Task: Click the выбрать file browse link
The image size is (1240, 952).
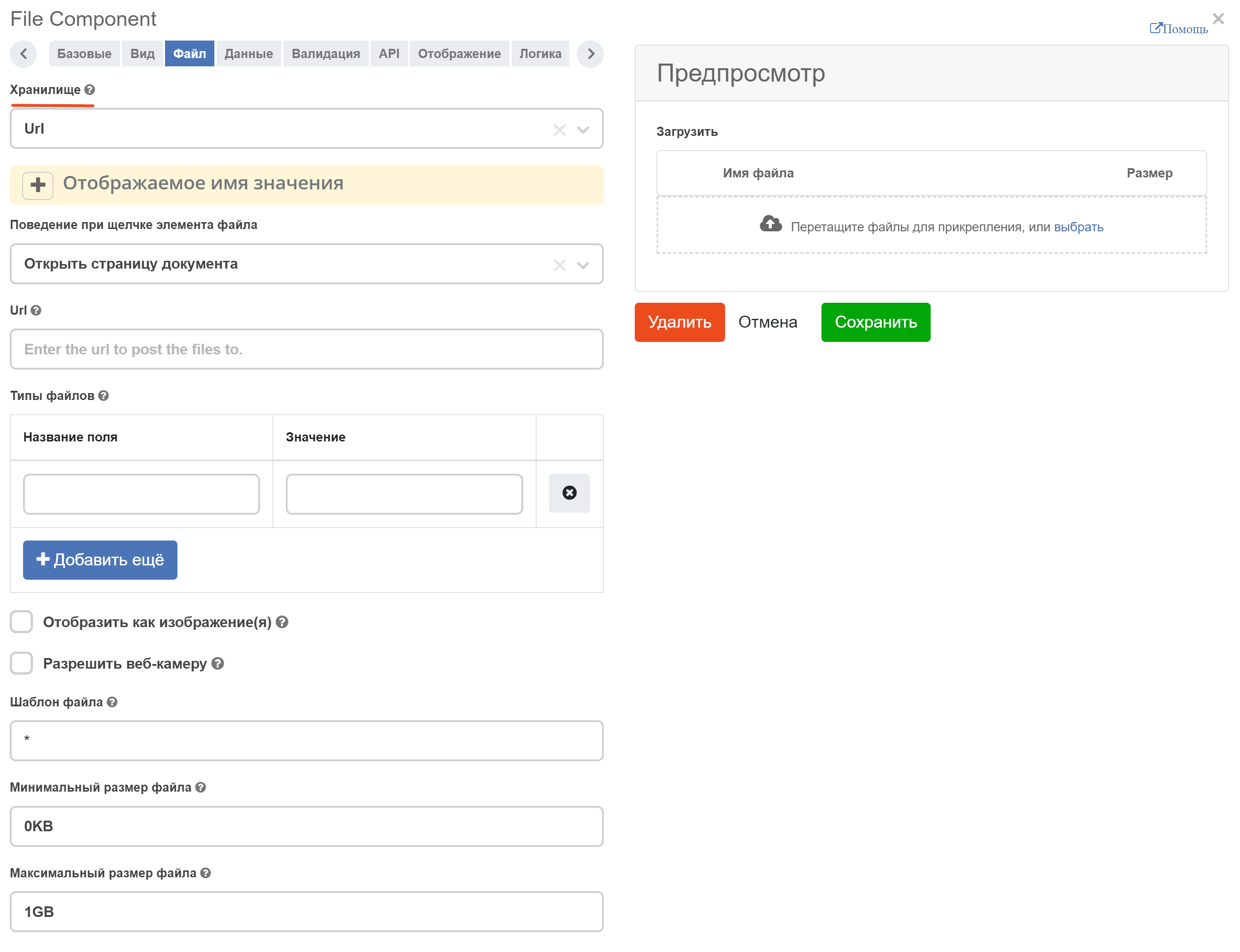Action: coord(1079,227)
